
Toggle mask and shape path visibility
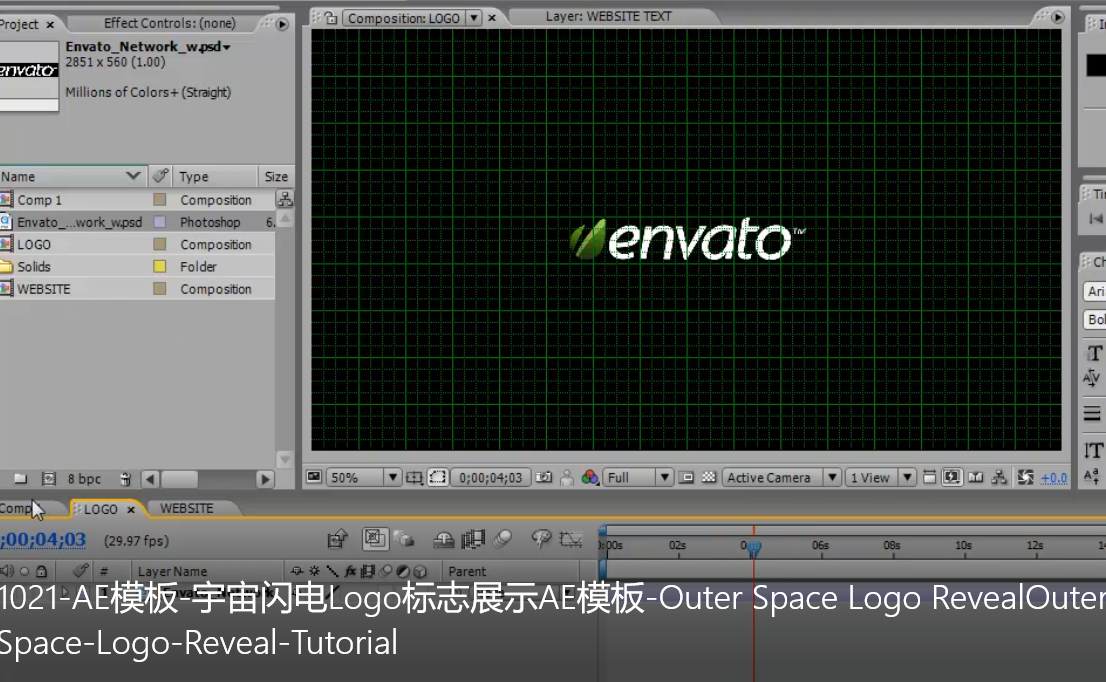tap(438, 477)
